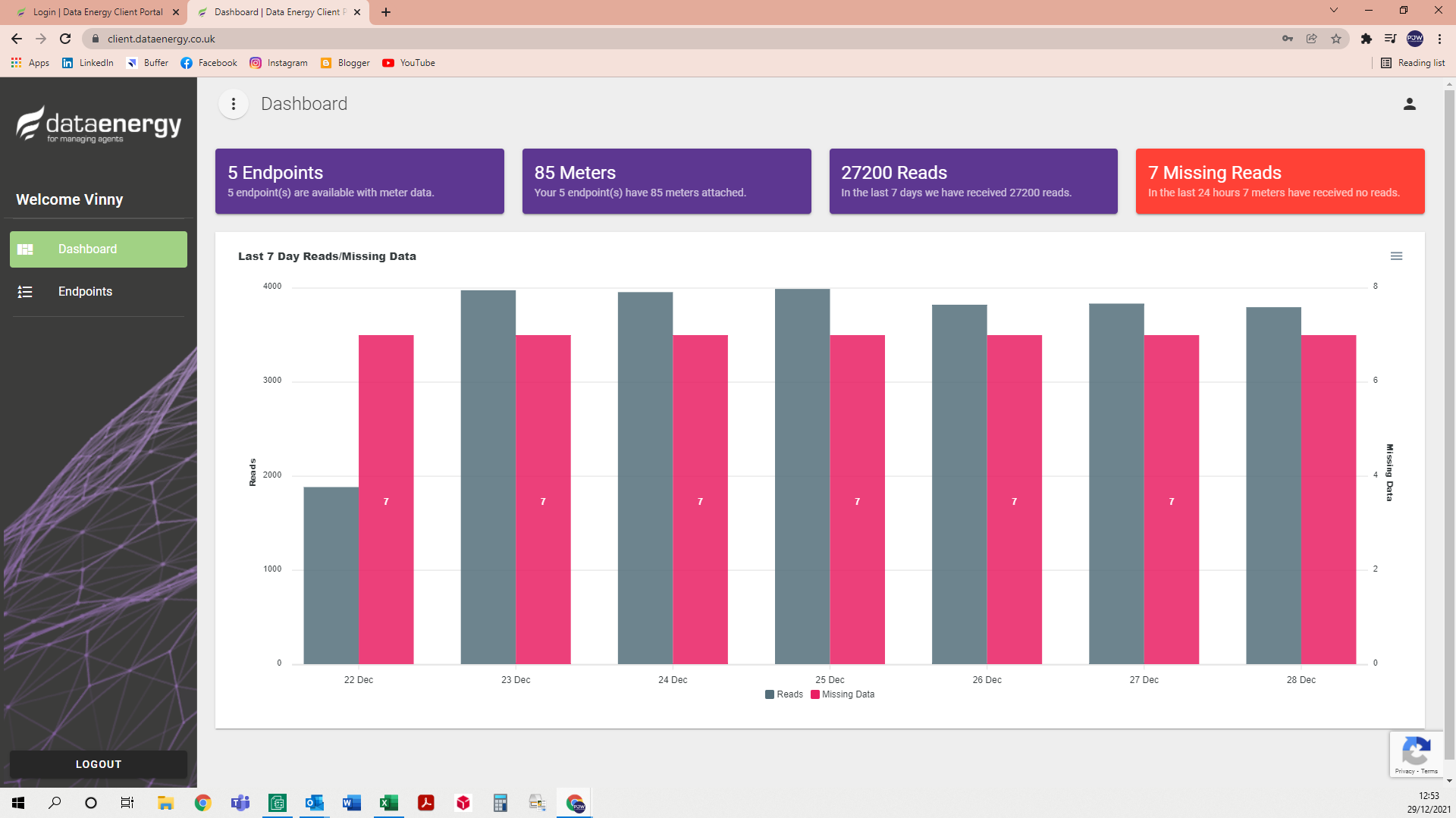
Task: Open Excel from the Windows taskbar
Action: tap(388, 803)
